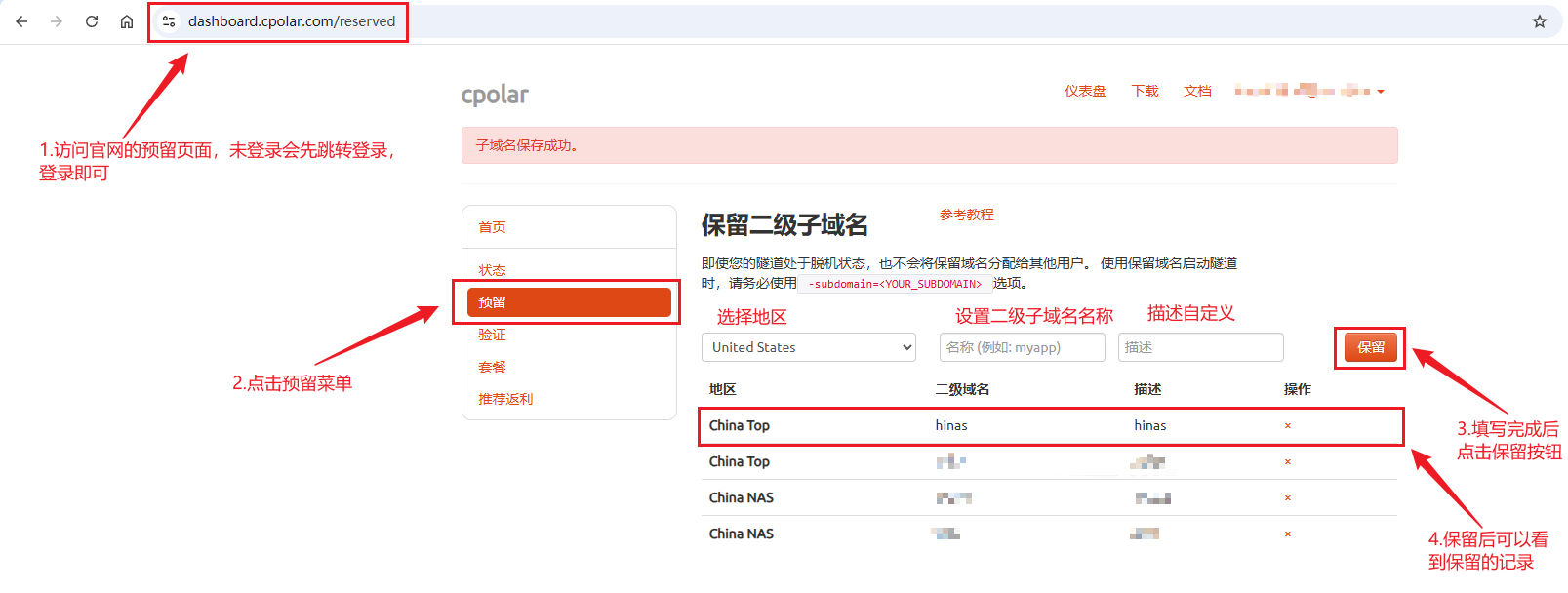The image size is (1568, 593).
Task: Open the United States region dropdown
Action: (x=808, y=347)
